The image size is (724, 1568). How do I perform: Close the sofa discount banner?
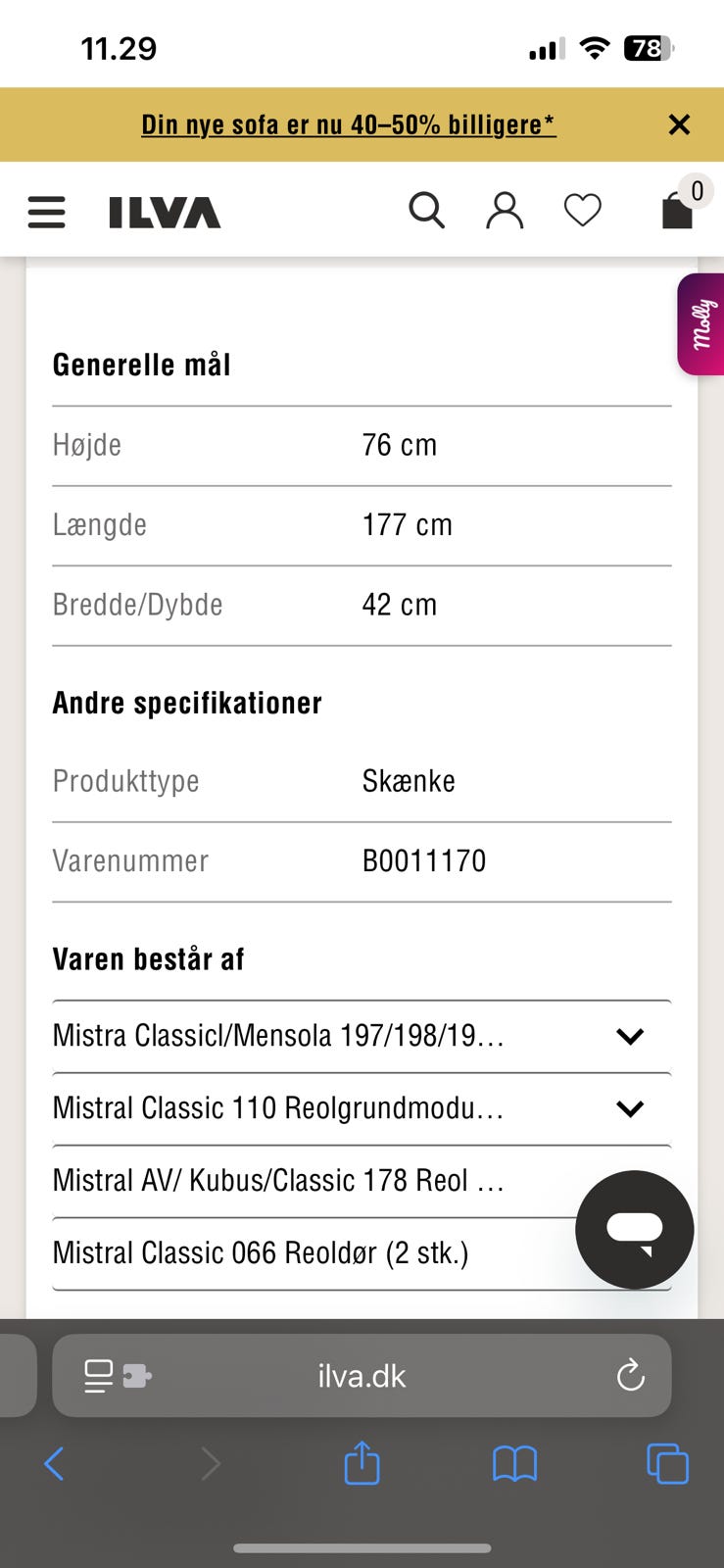click(x=679, y=124)
